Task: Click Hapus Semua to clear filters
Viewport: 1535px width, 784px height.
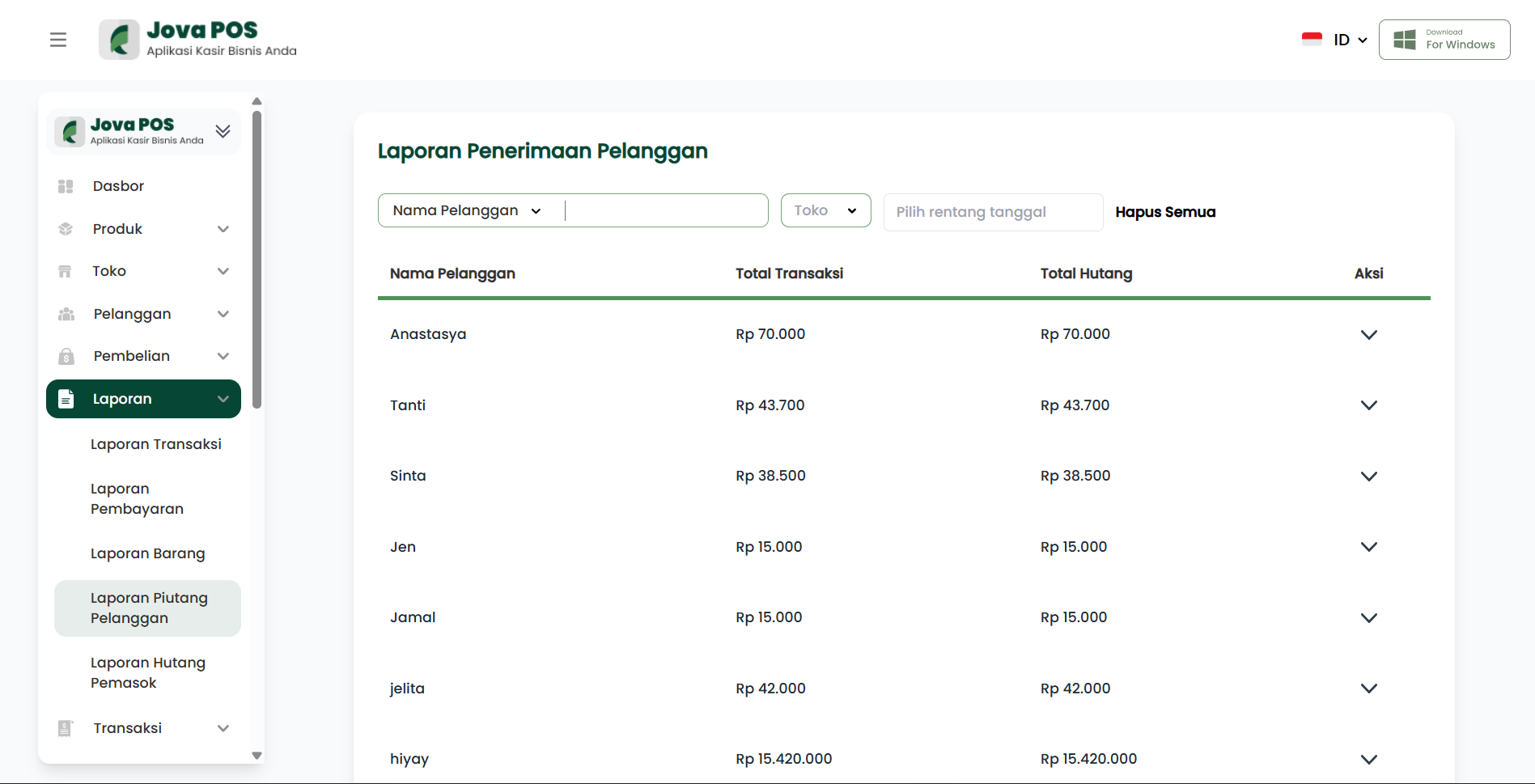Action: pyautogui.click(x=1165, y=212)
